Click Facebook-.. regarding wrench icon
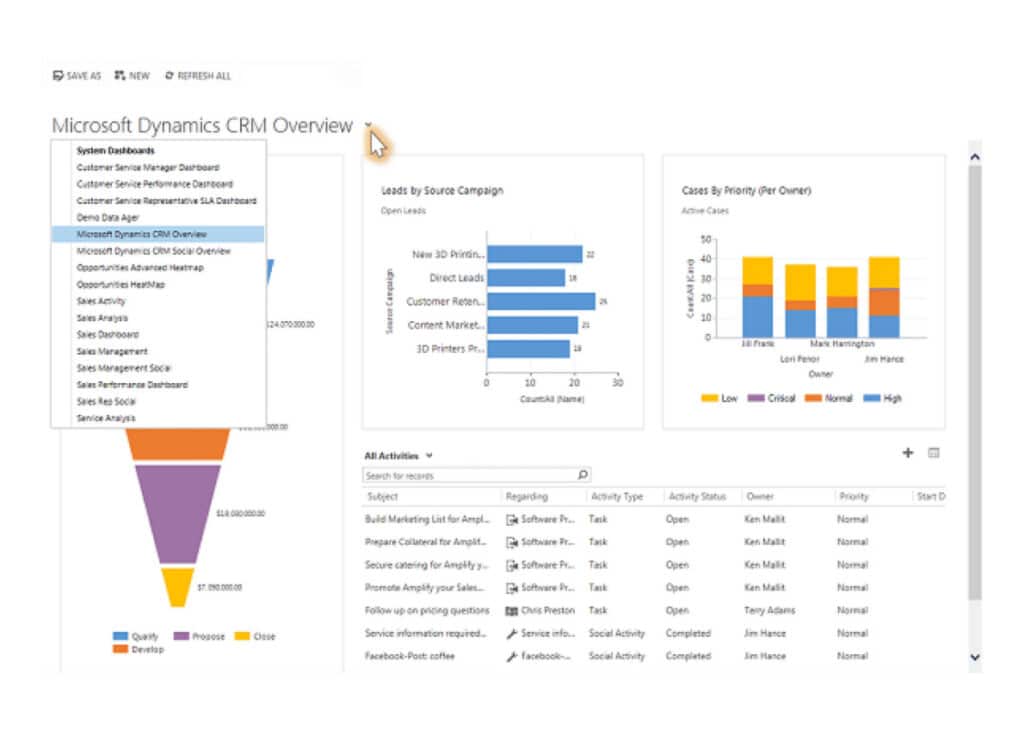Image resolution: width=1024 pixels, height=730 pixels. (x=512, y=657)
